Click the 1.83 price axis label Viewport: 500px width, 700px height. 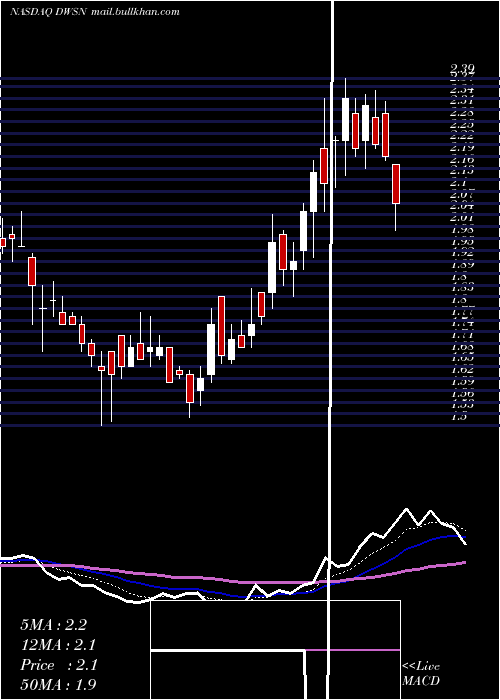tap(462, 288)
